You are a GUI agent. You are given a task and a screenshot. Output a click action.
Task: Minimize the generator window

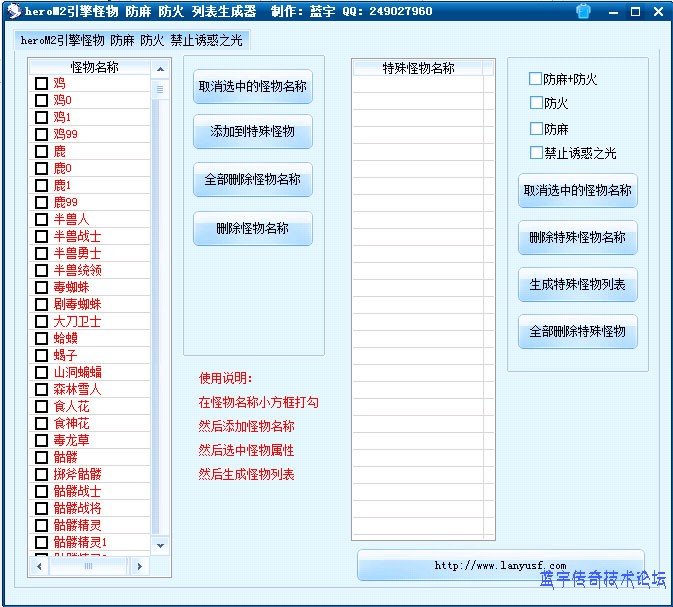point(613,12)
